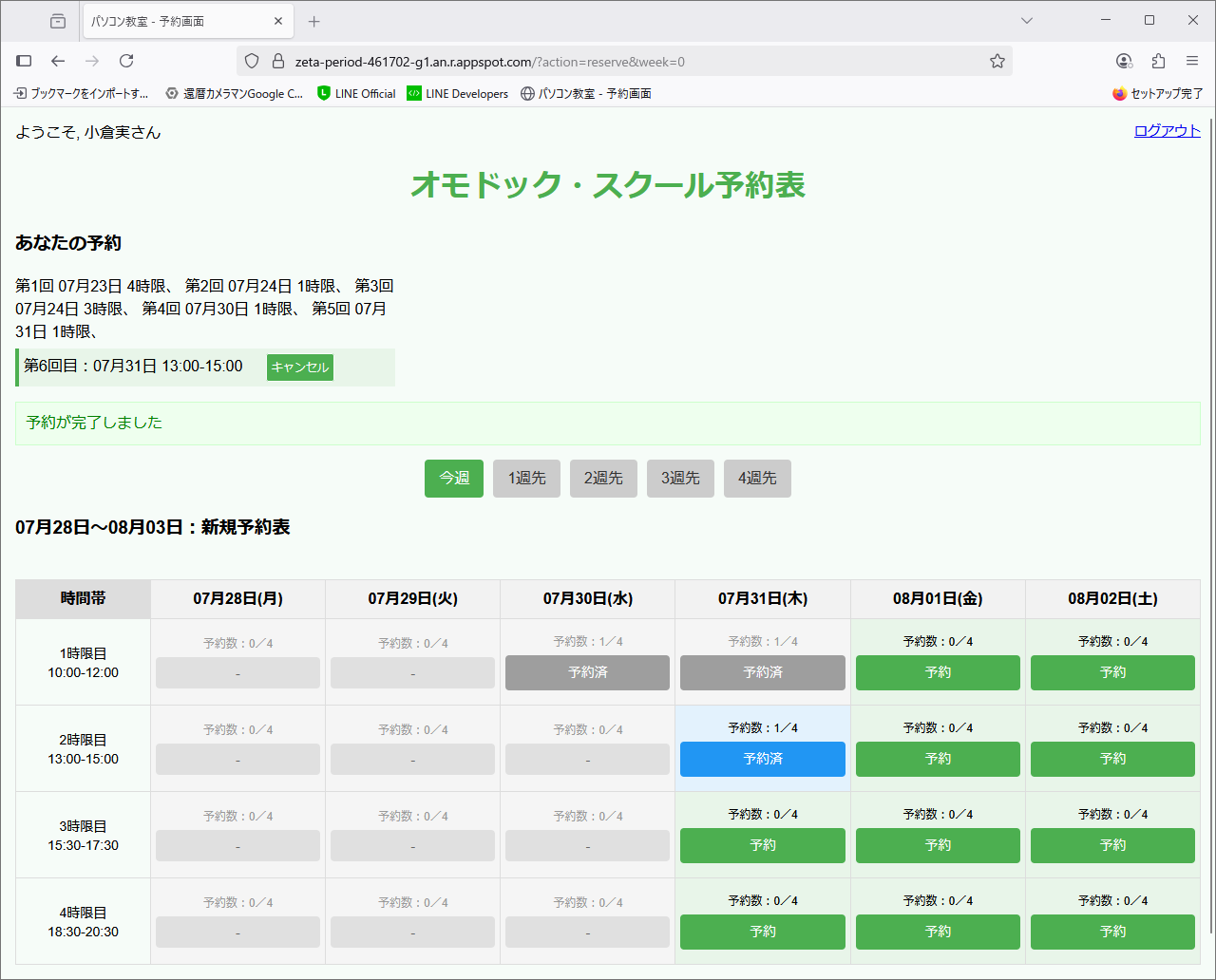Open the extensions puzzle-piece icon

point(1157,61)
